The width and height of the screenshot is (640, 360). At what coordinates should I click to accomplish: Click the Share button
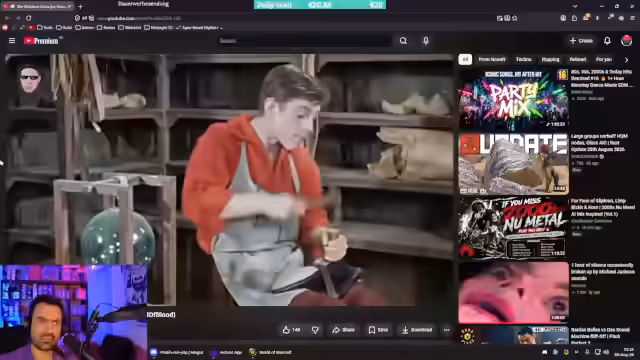[344, 330]
